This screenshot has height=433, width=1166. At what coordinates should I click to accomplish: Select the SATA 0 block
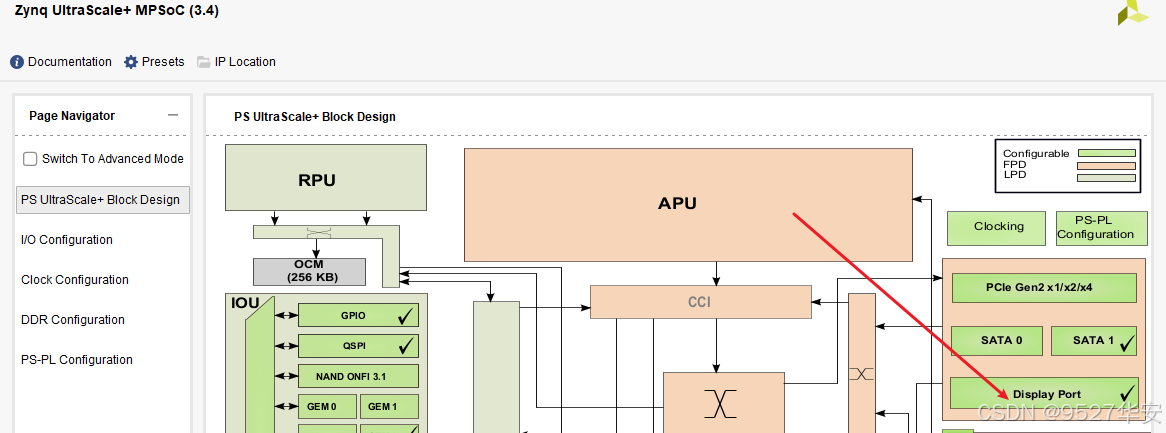point(998,341)
